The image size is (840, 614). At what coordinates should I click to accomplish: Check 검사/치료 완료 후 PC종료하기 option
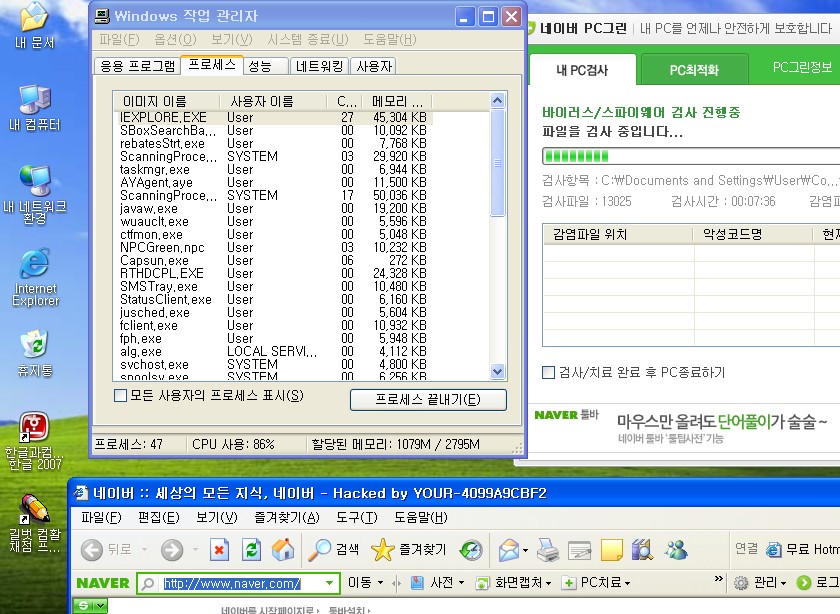[548, 372]
